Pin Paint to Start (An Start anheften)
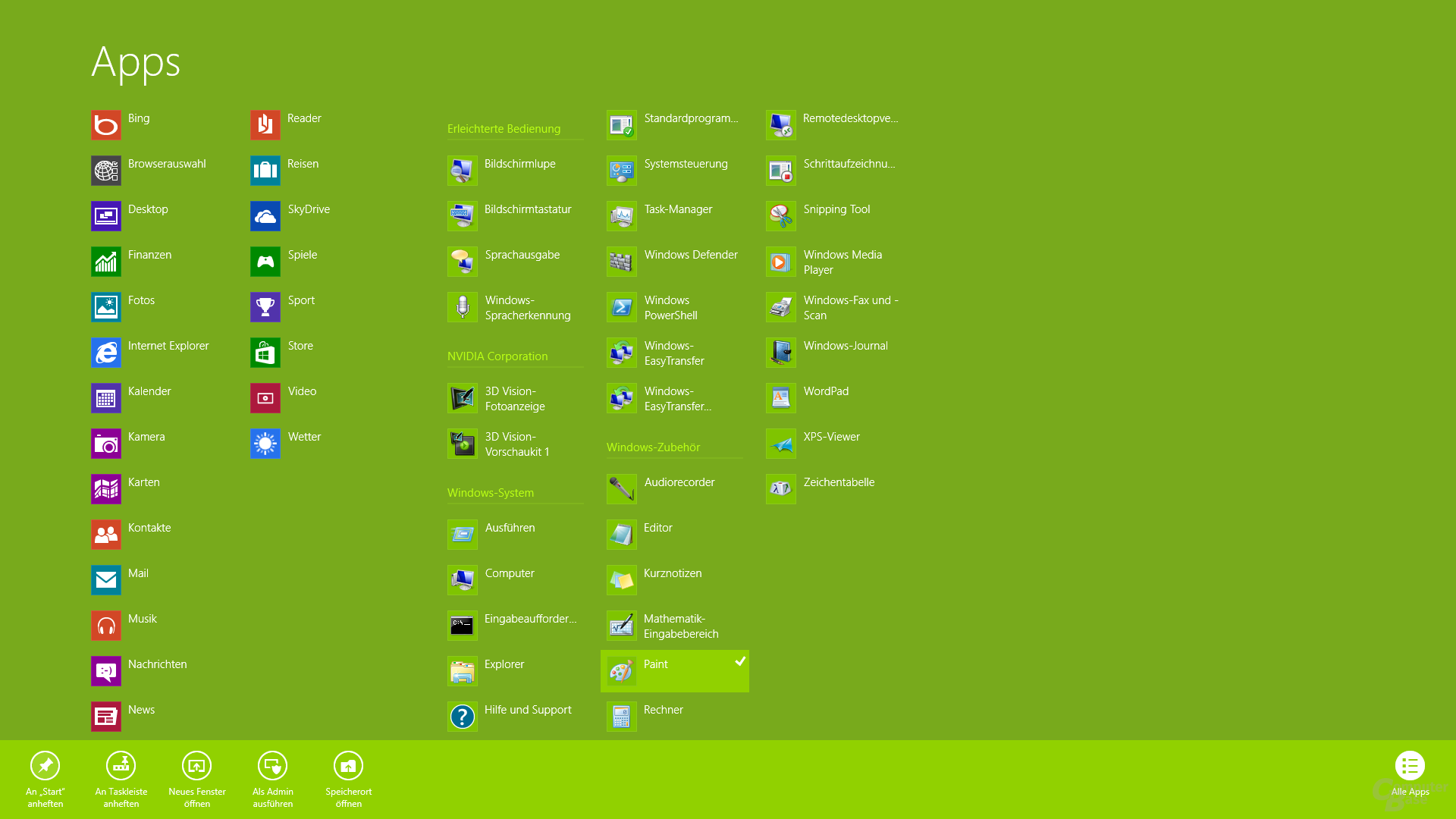This screenshot has width=1456, height=819. point(45,780)
